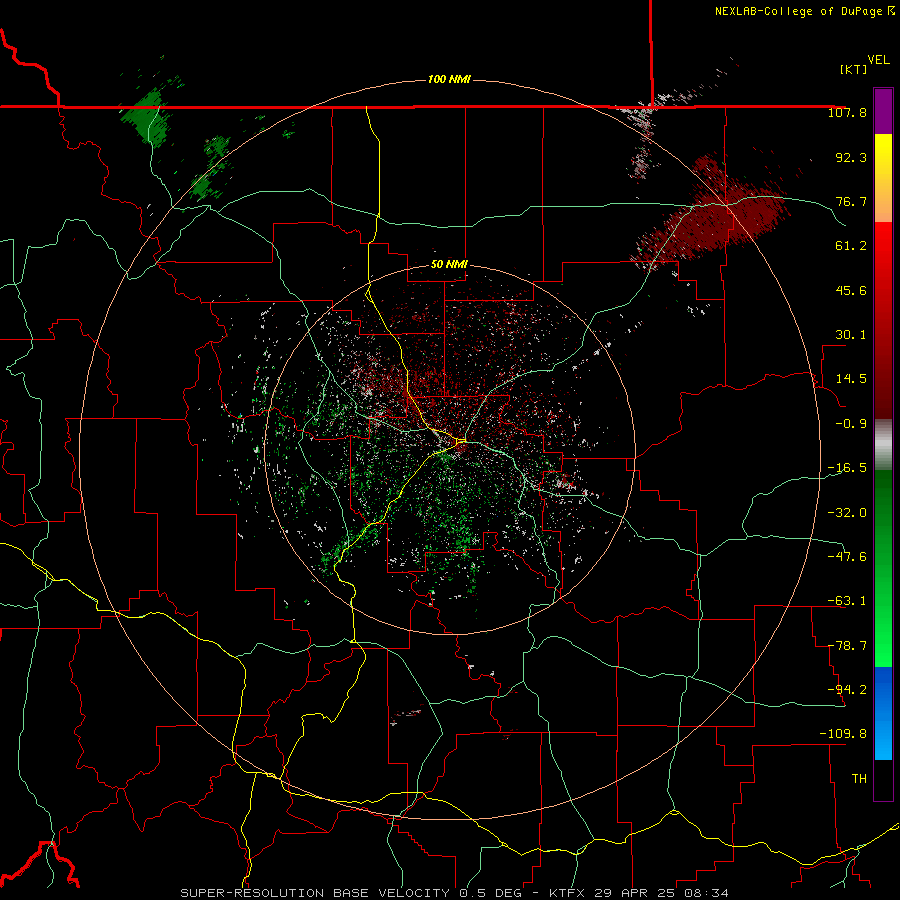Select the 45.6 legend value
The image size is (900, 900).
[x=851, y=290]
